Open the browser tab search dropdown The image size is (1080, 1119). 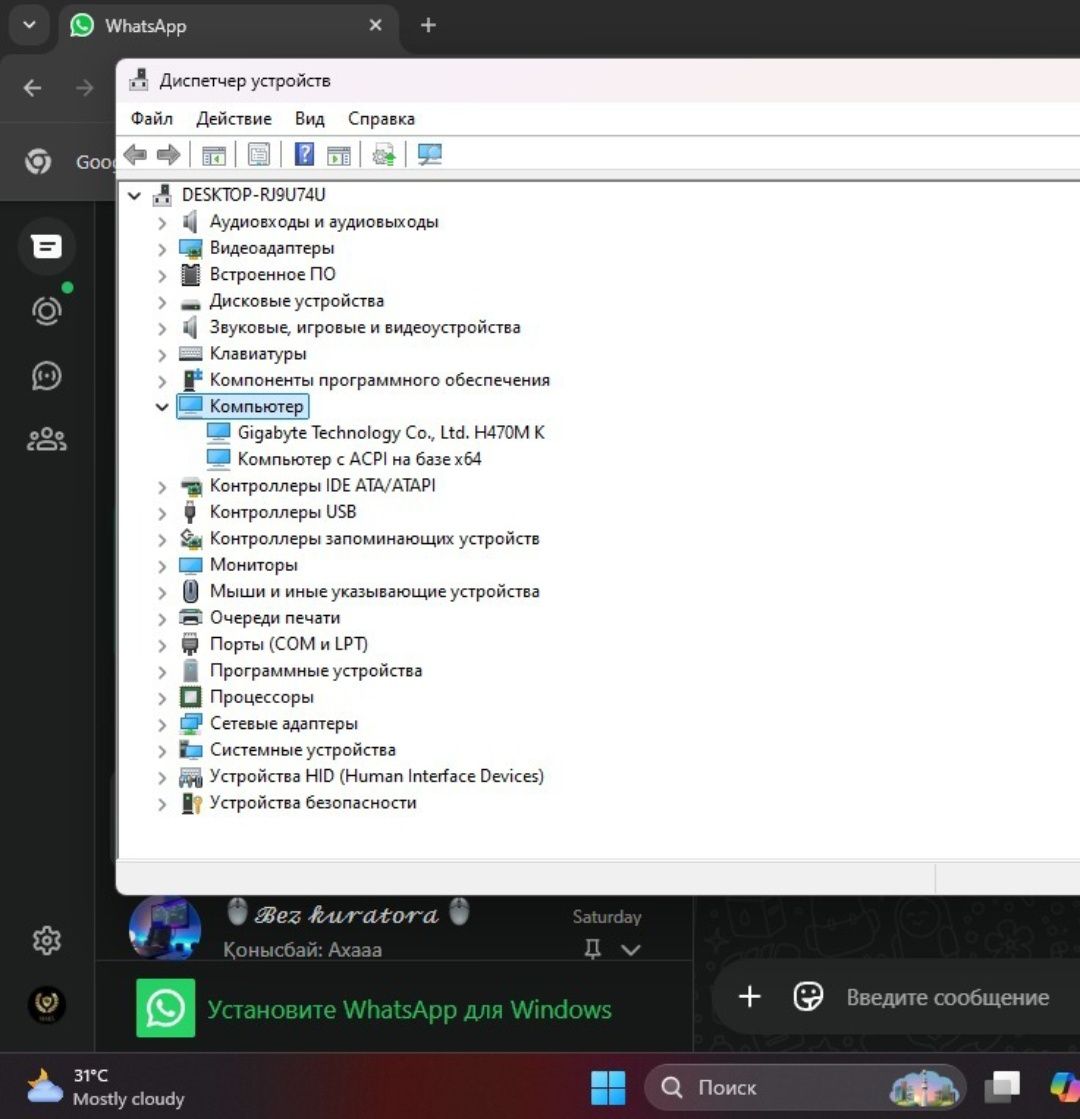[x=29, y=26]
